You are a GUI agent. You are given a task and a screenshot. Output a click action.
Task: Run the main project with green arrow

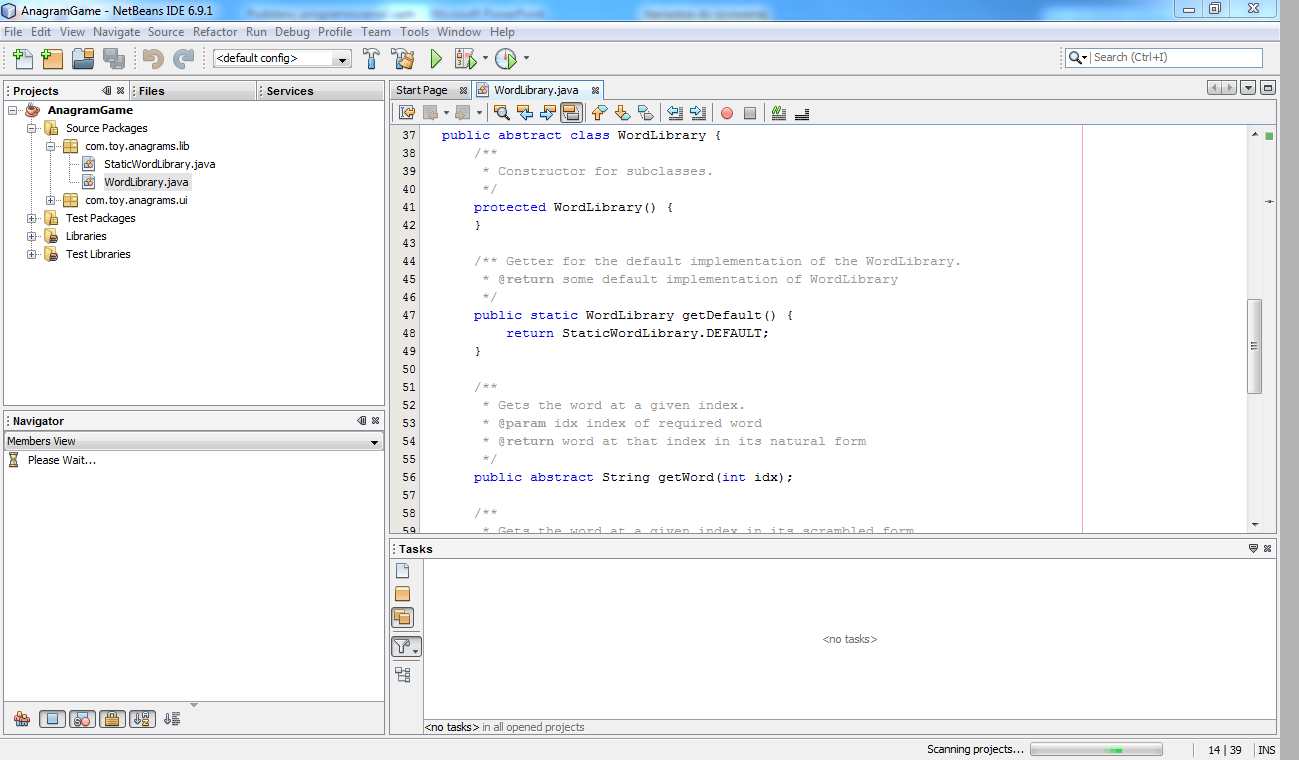click(x=436, y=58)
